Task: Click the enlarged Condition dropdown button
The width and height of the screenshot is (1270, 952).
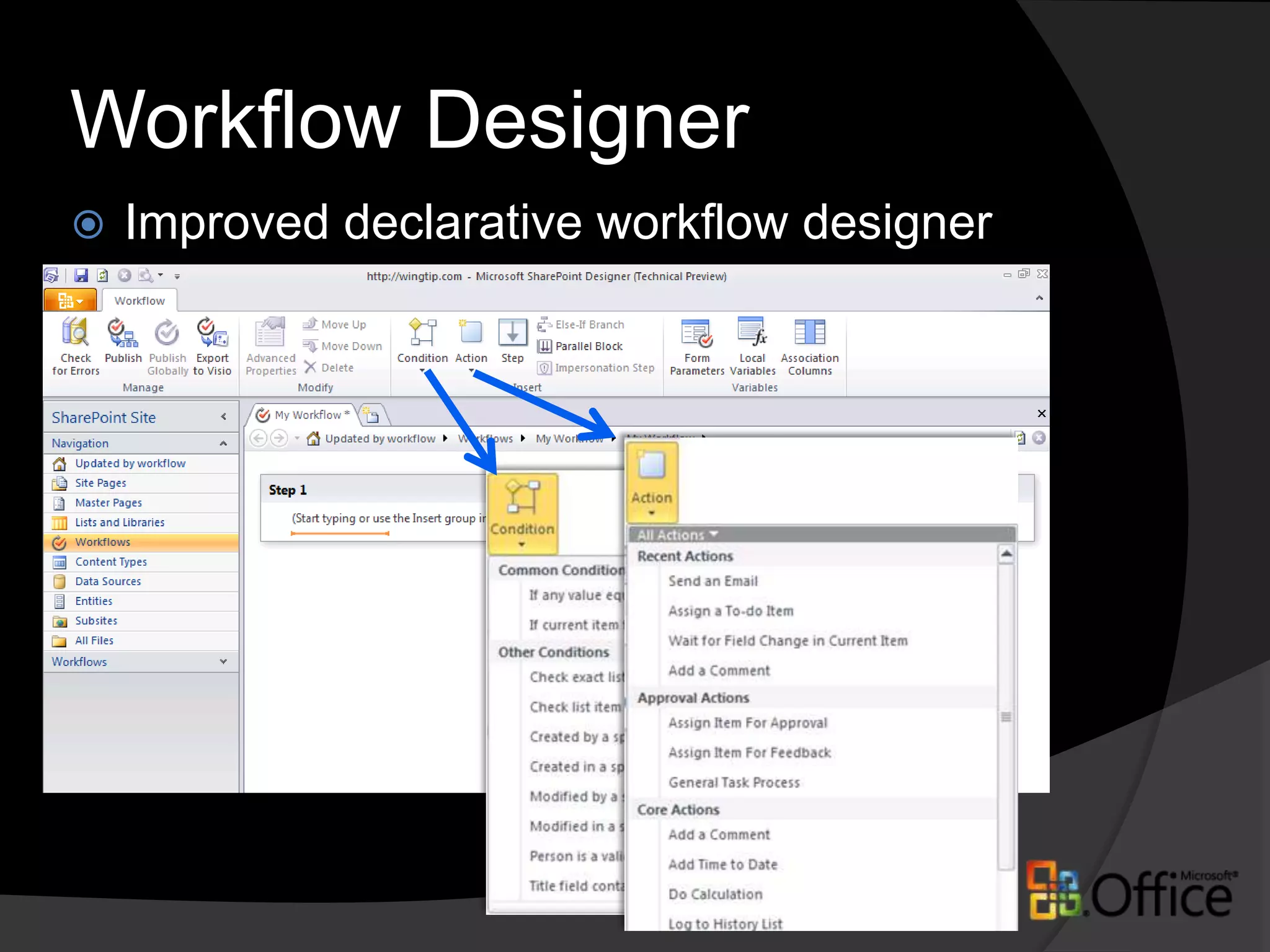Action: [523, 514]
